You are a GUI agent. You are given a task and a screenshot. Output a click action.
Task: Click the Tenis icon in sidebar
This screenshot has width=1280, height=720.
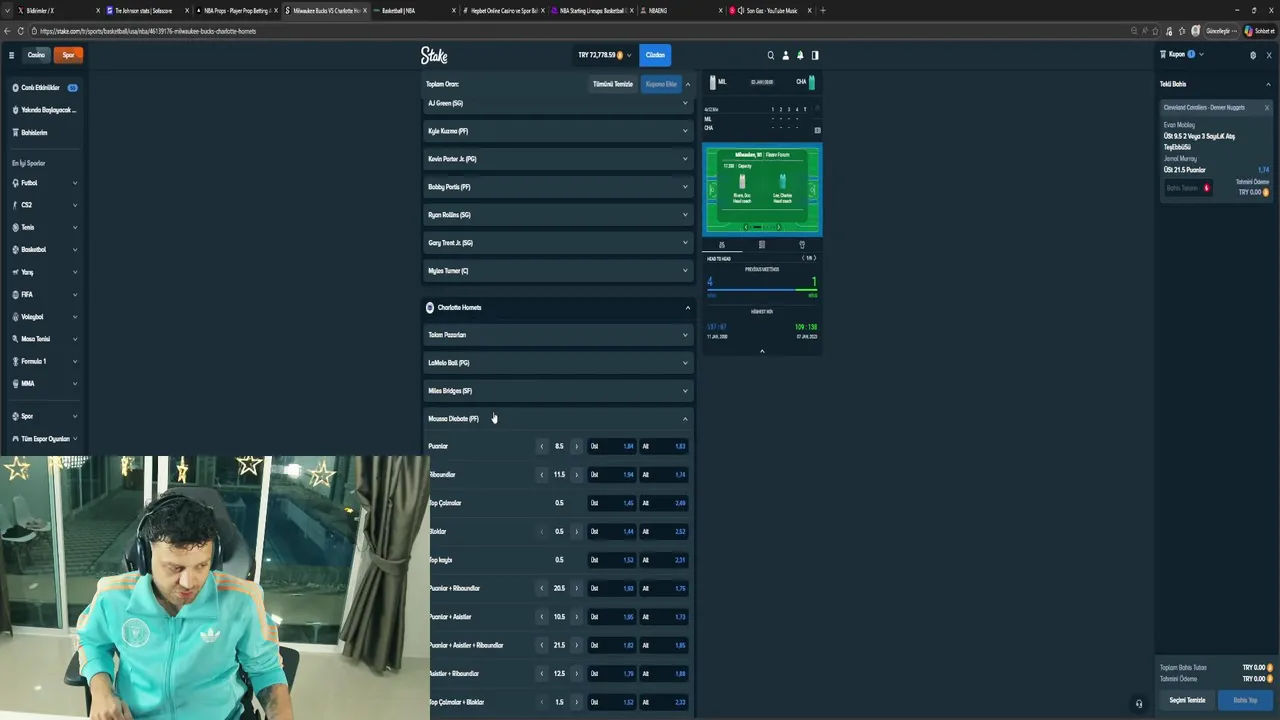[x=16, y=227]
